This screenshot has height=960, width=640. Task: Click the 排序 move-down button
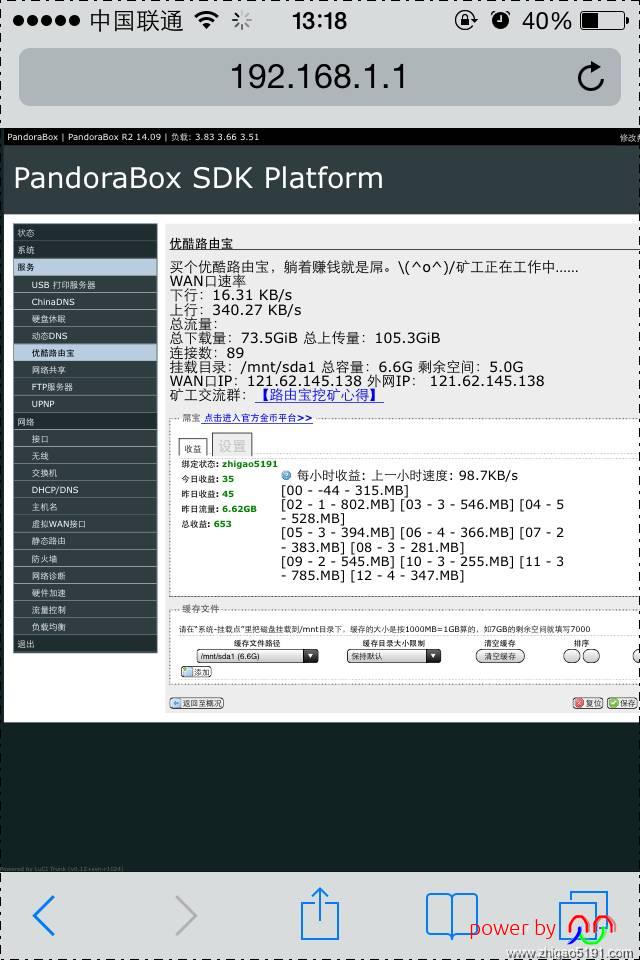(591, 656)
